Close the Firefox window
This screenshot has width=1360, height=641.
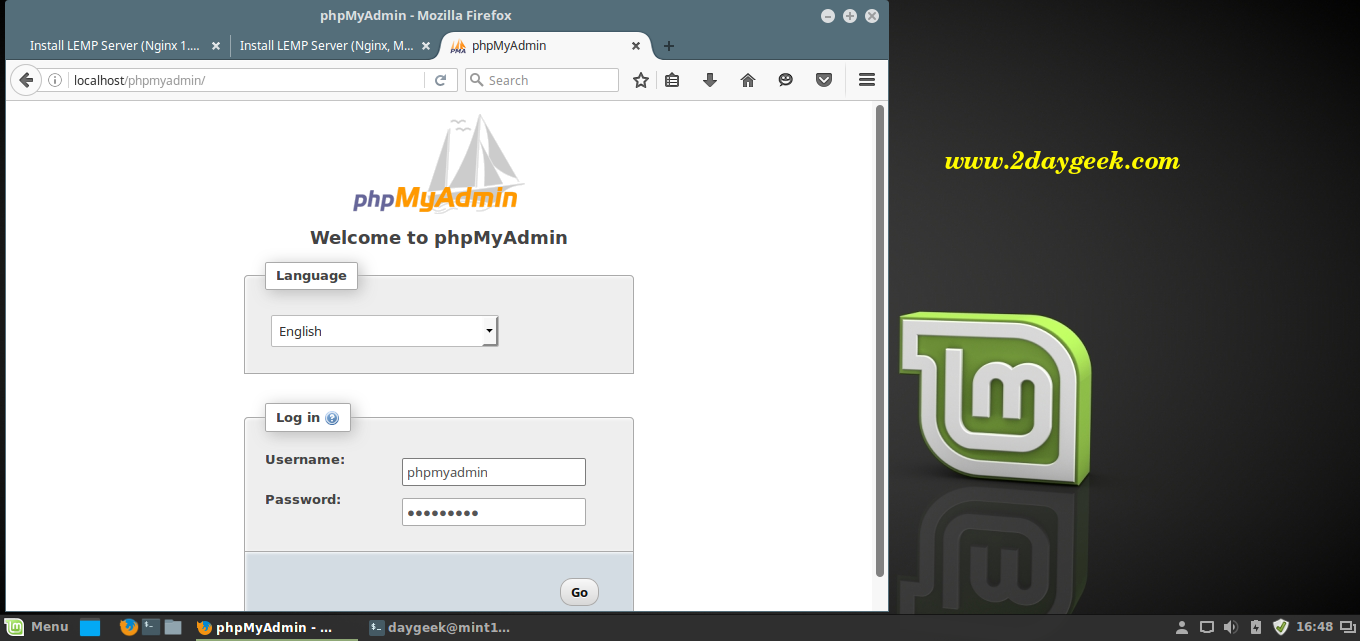(872, 16)
